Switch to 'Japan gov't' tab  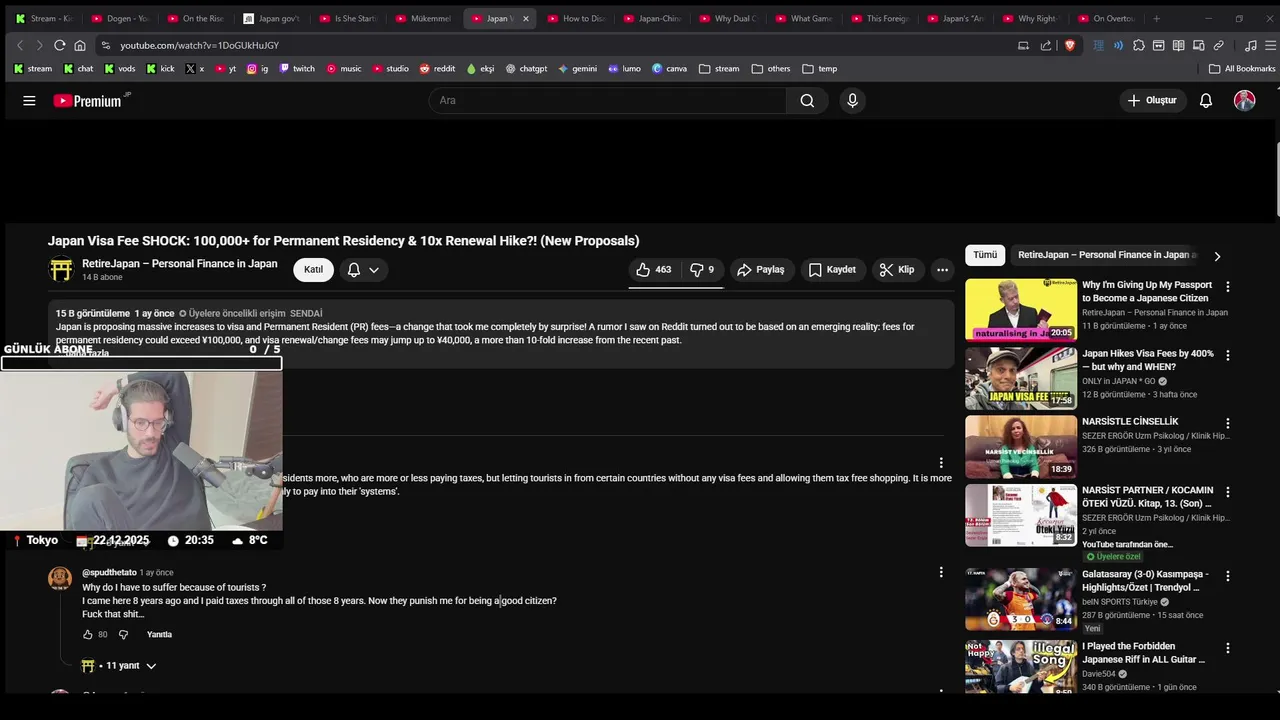(271, 18)
